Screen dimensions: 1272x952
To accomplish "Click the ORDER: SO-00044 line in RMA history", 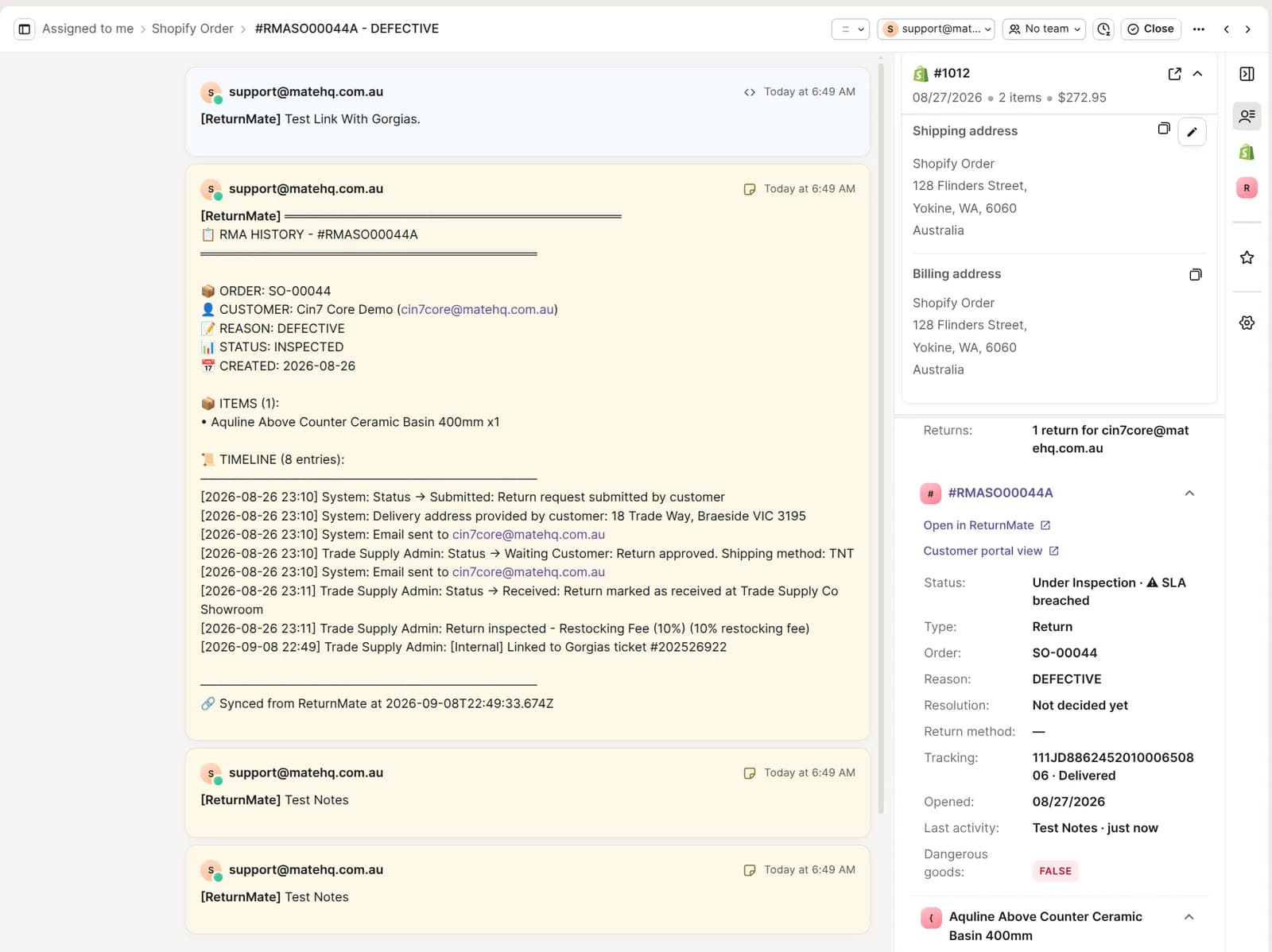I will pos(266,292).
